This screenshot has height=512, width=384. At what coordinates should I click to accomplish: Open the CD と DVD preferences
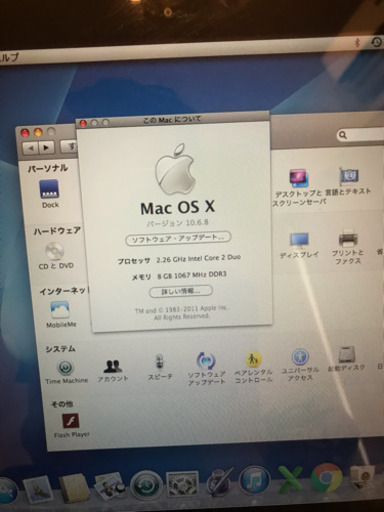pyautogui.click(x=55, y=256)
